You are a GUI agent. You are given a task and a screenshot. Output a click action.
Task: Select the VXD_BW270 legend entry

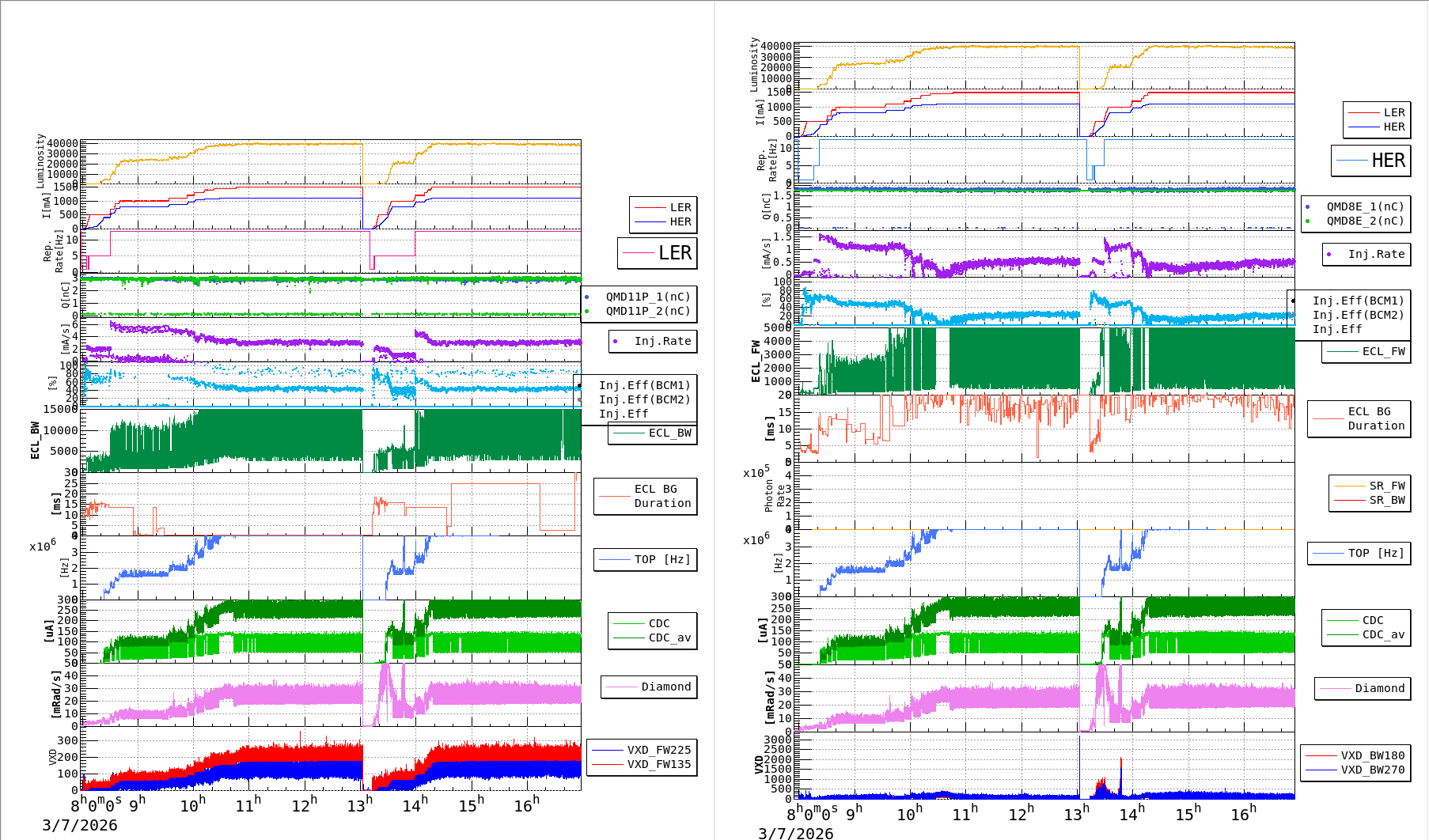[x=1372, y=770]
